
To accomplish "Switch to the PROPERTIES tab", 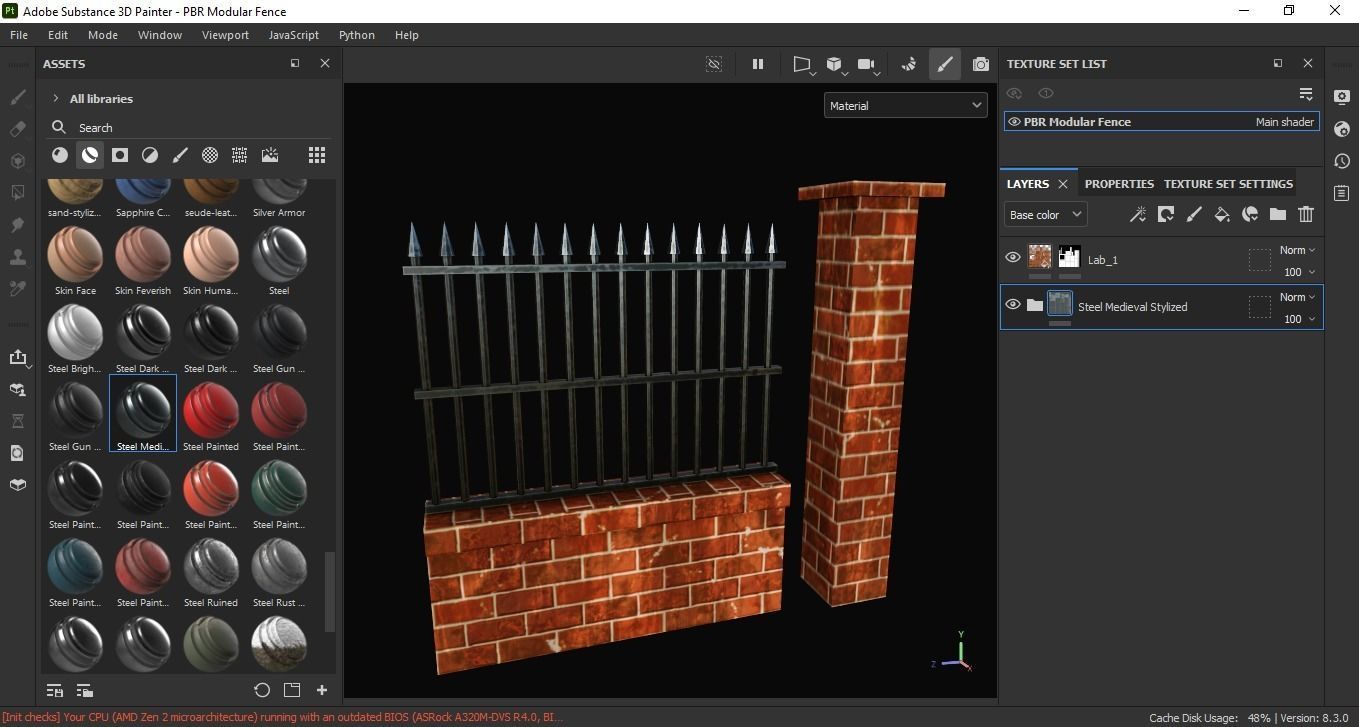I will tap(1119, 184).
